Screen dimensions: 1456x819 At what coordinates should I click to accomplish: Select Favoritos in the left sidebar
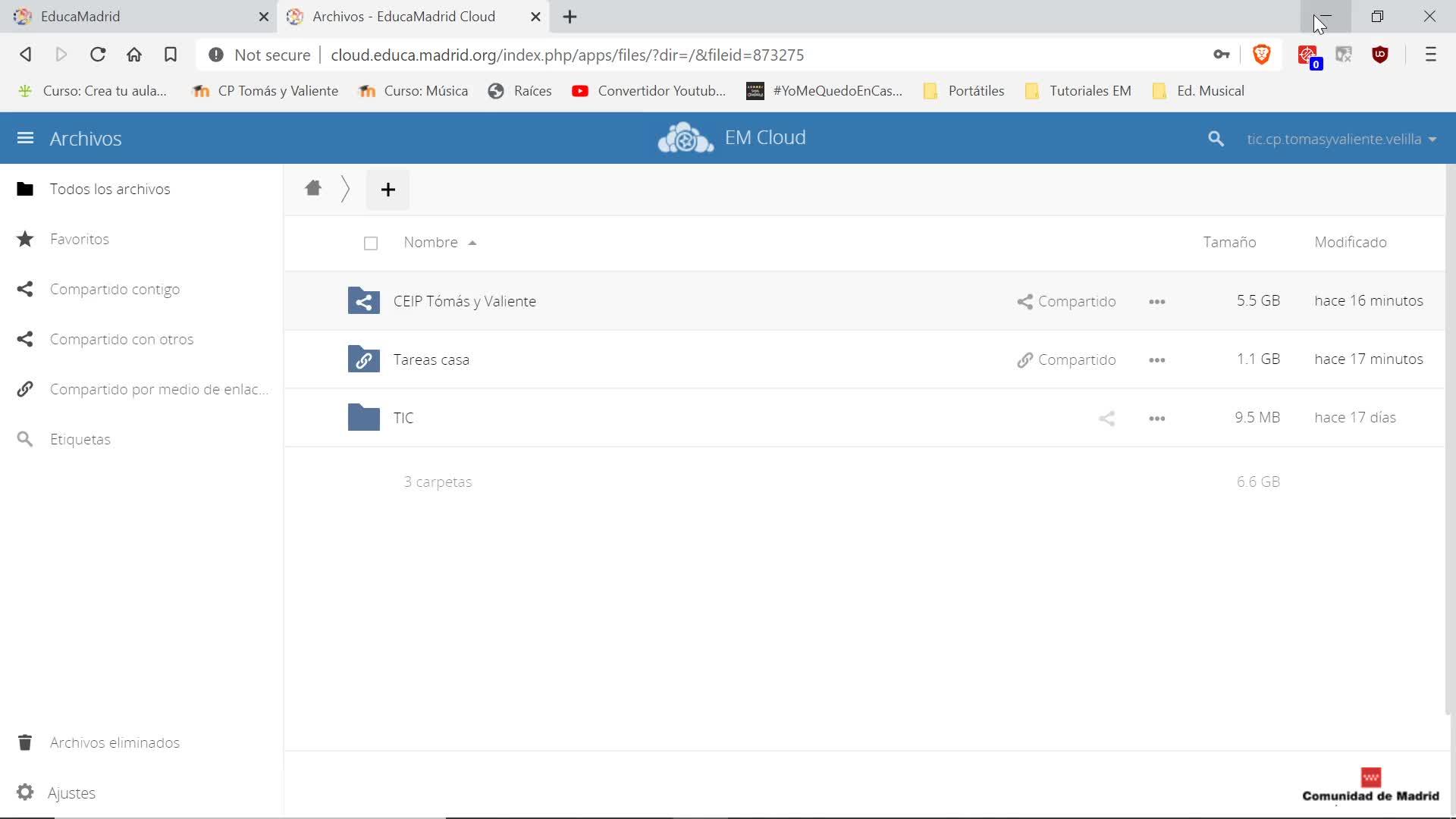point(80,239)
